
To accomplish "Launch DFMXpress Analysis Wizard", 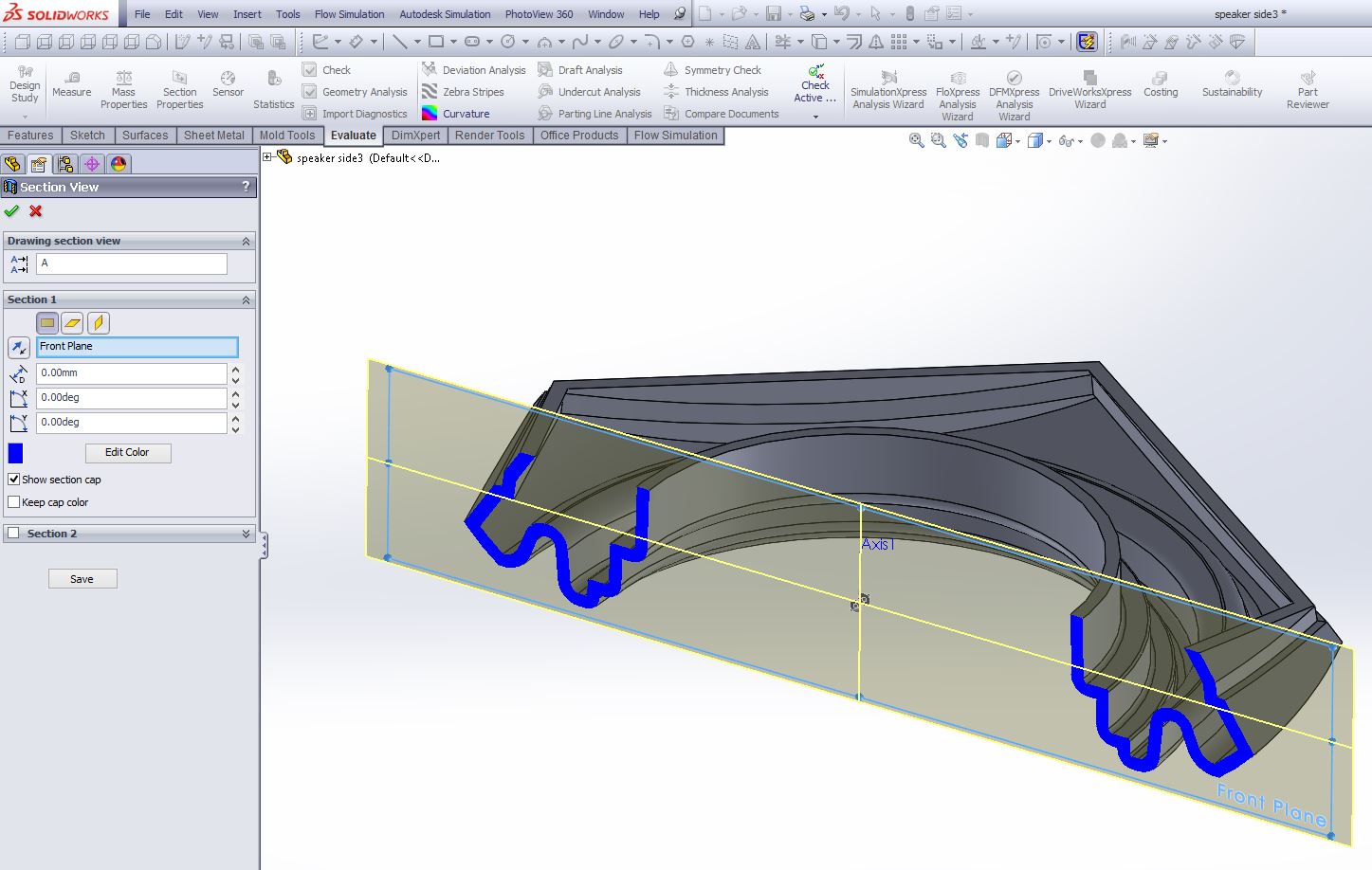I will [1014, 96].
